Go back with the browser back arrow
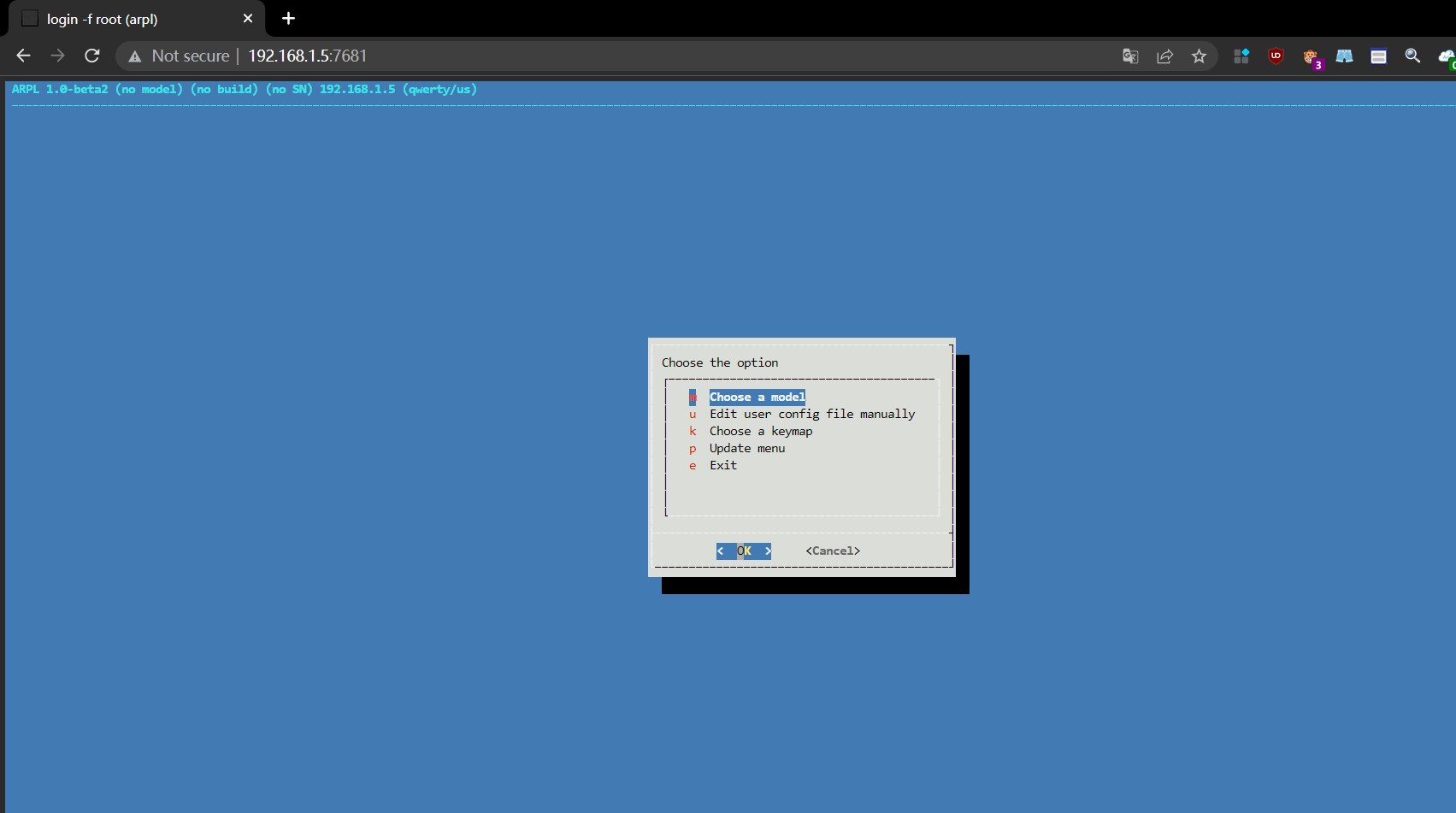 [x=23, y=56]
